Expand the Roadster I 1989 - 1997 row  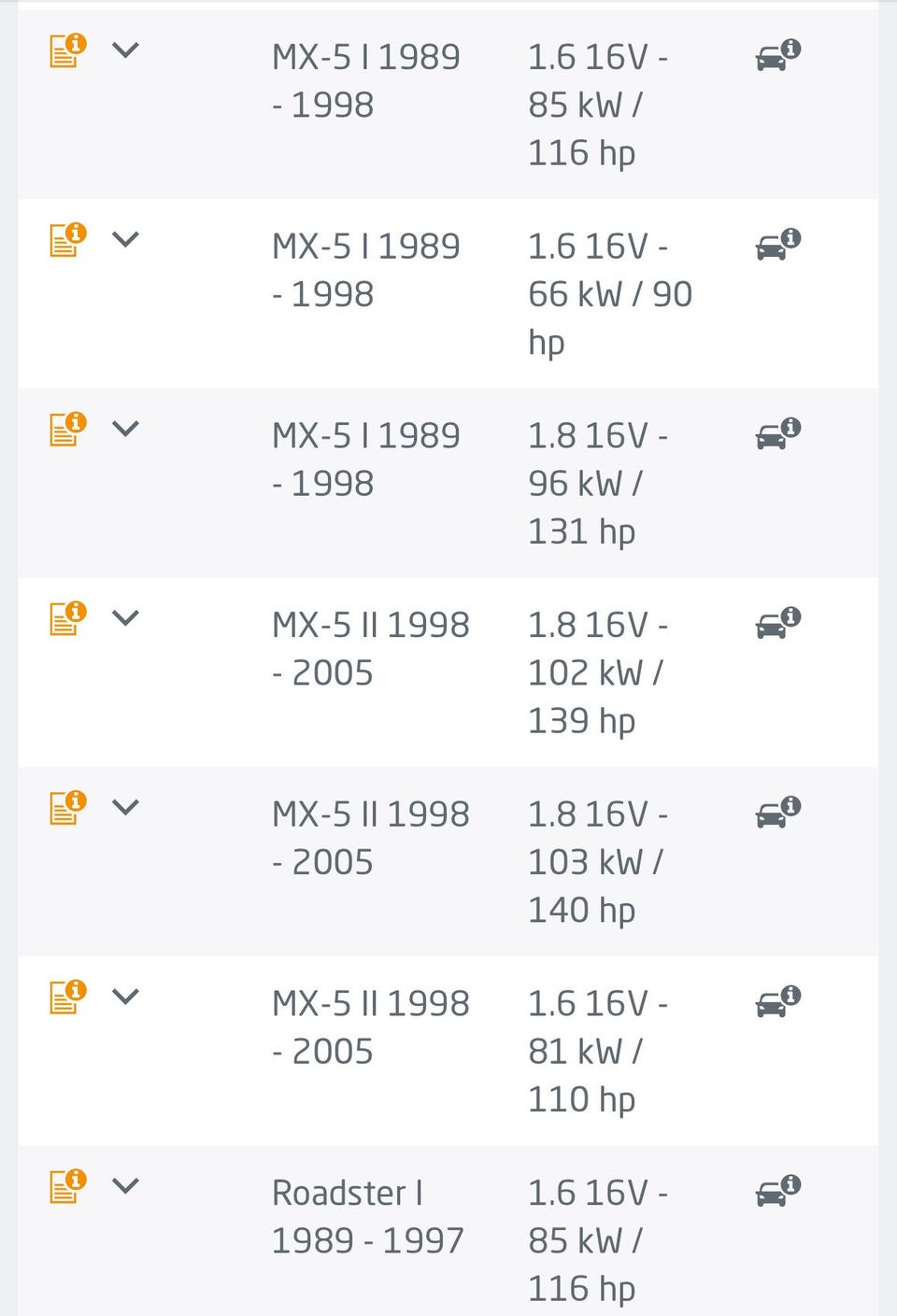click(125, 1185)
